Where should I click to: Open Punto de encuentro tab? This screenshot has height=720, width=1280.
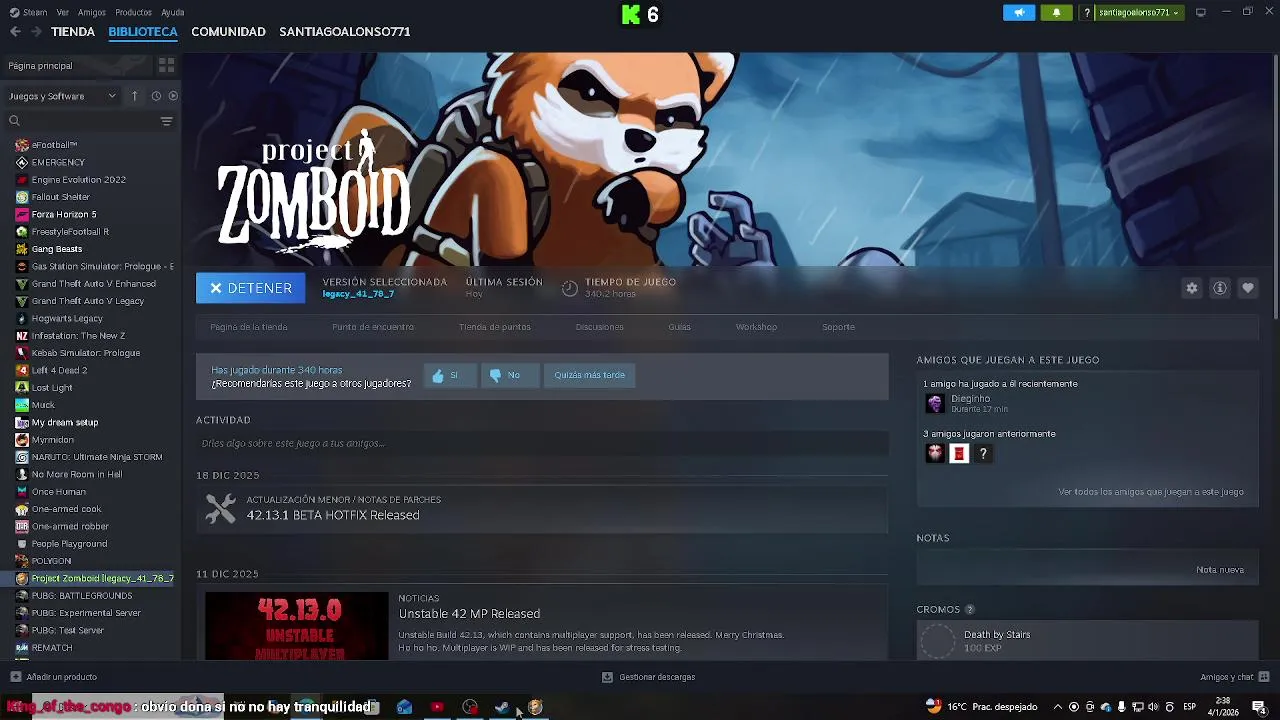click(x=373, y=327)
